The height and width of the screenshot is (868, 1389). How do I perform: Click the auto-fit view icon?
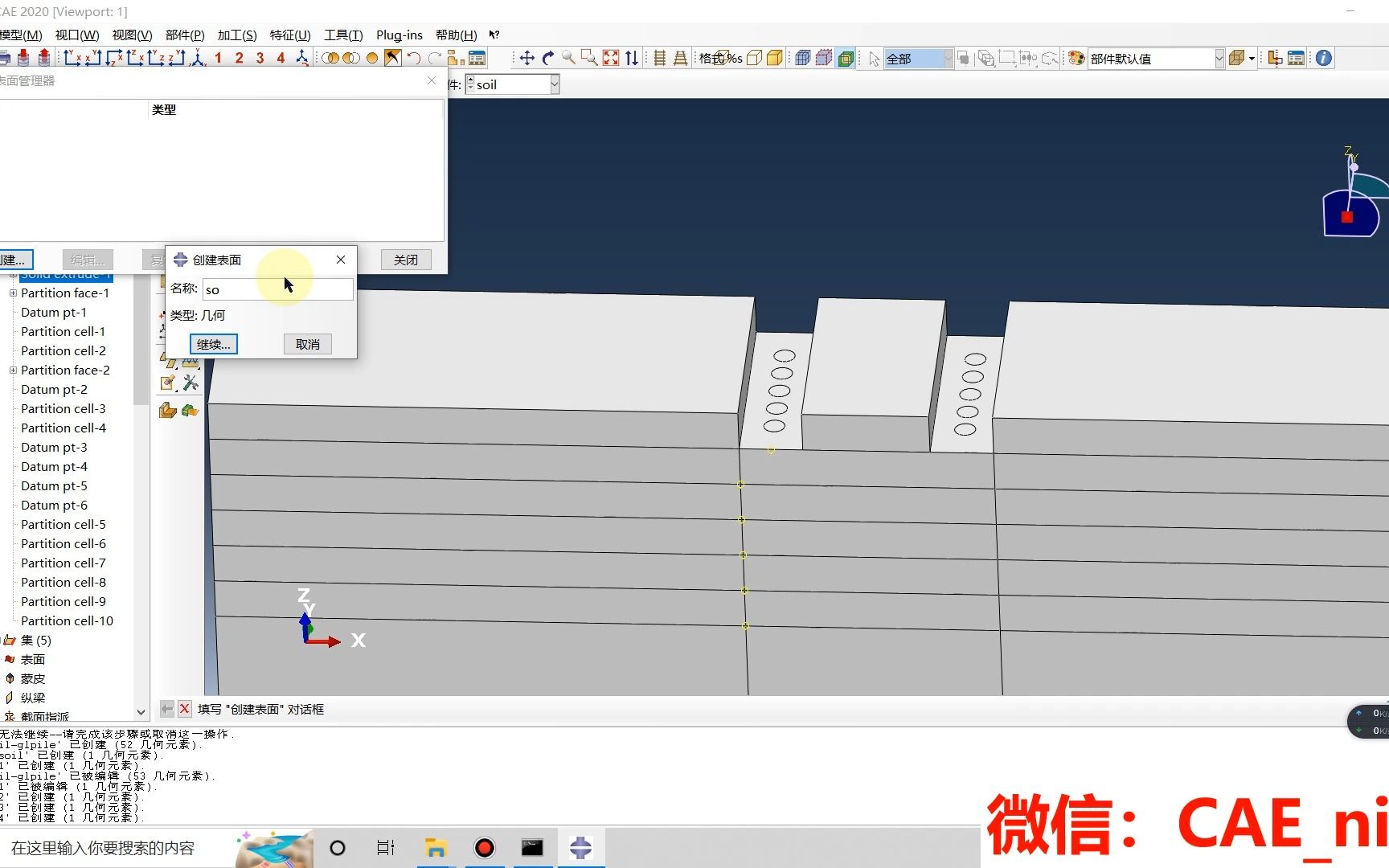[x=610, y=58]
